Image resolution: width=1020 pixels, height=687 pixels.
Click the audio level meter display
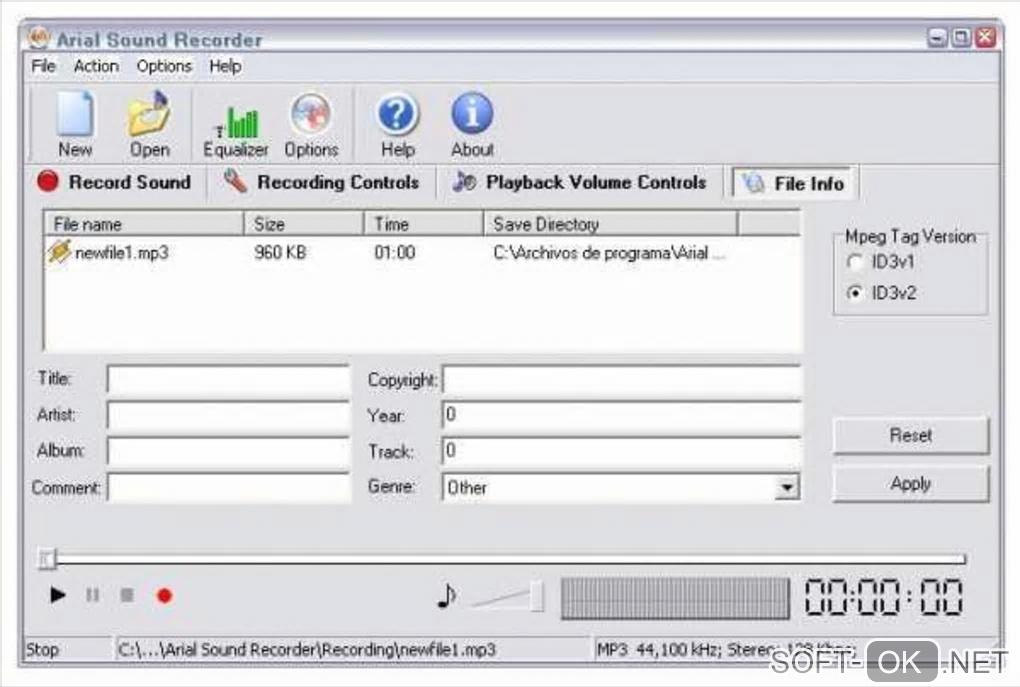[x=675, y=597]
